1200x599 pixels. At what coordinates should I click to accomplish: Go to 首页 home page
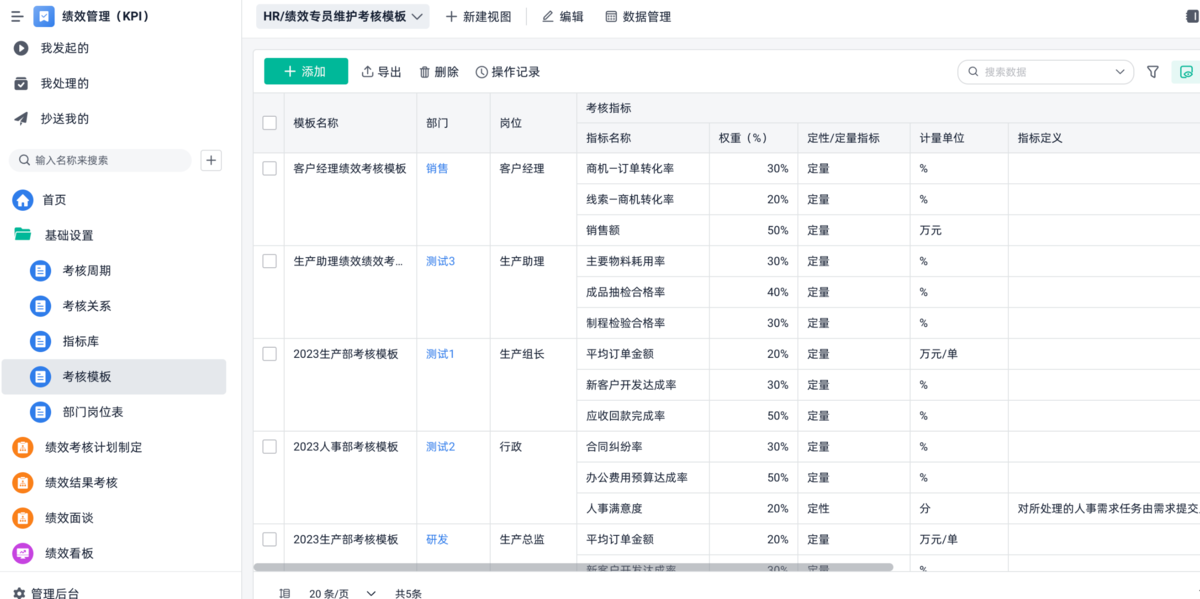pos(54,200)
